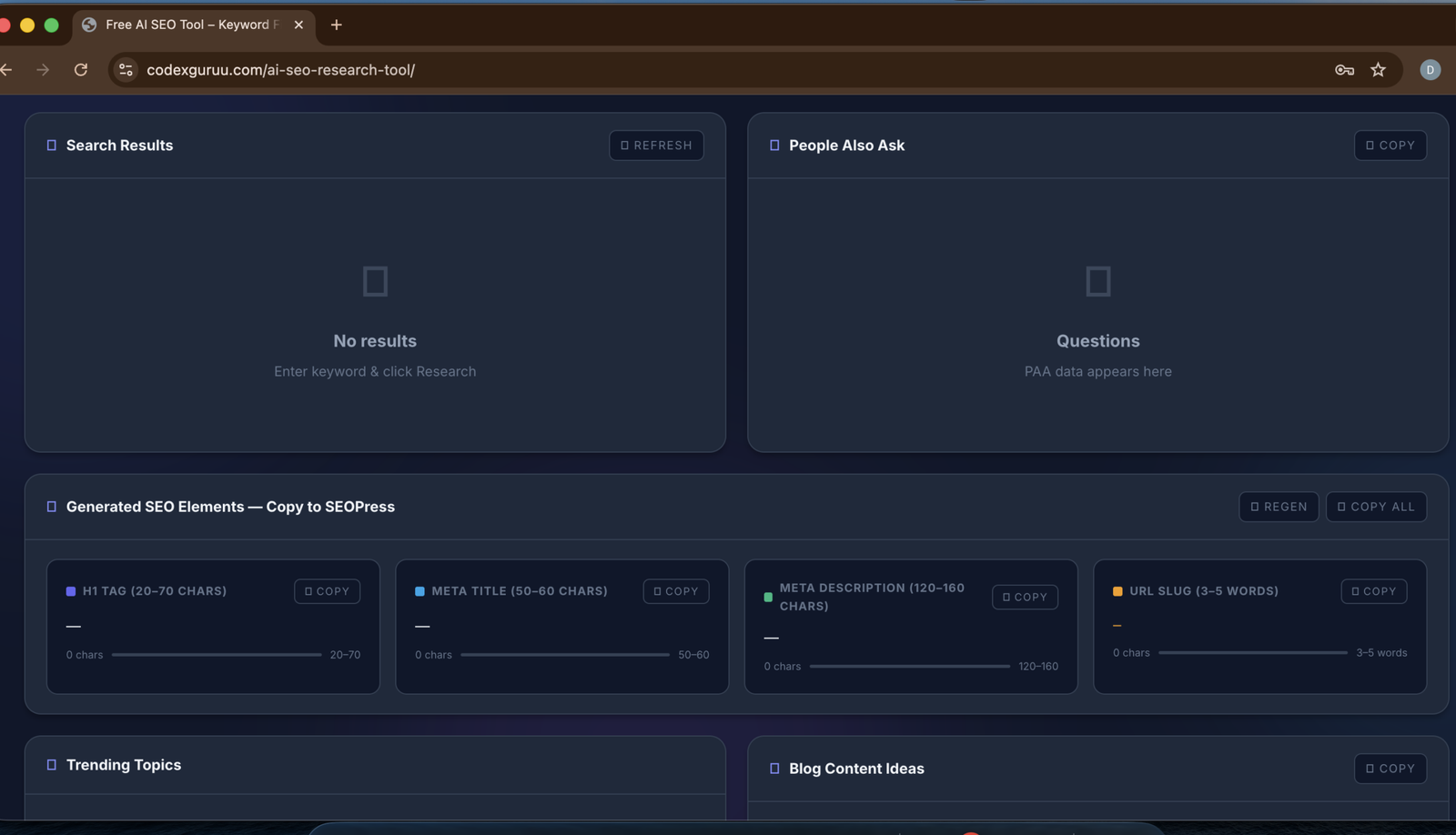Click the 'Trending Topics' heading

[124, 765]
